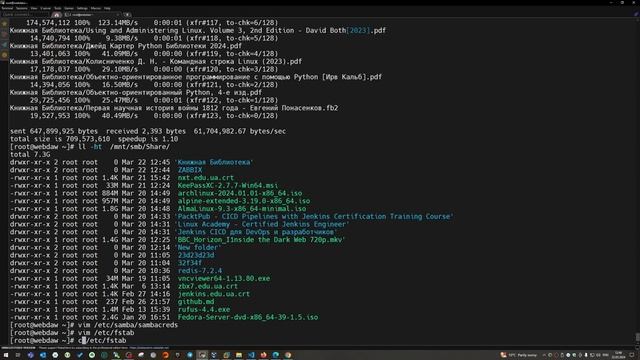
Task: Click the unregistered version support link
Action: click(149, 348)
